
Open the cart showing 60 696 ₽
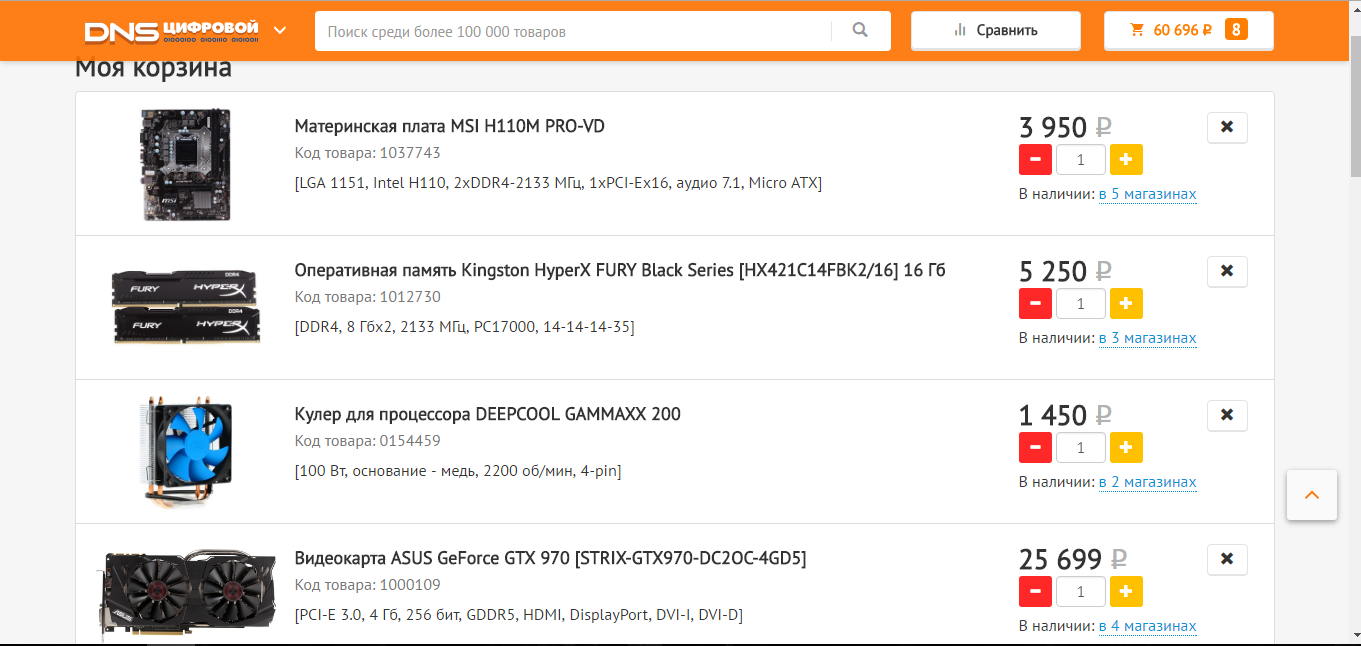[1188, 30]
